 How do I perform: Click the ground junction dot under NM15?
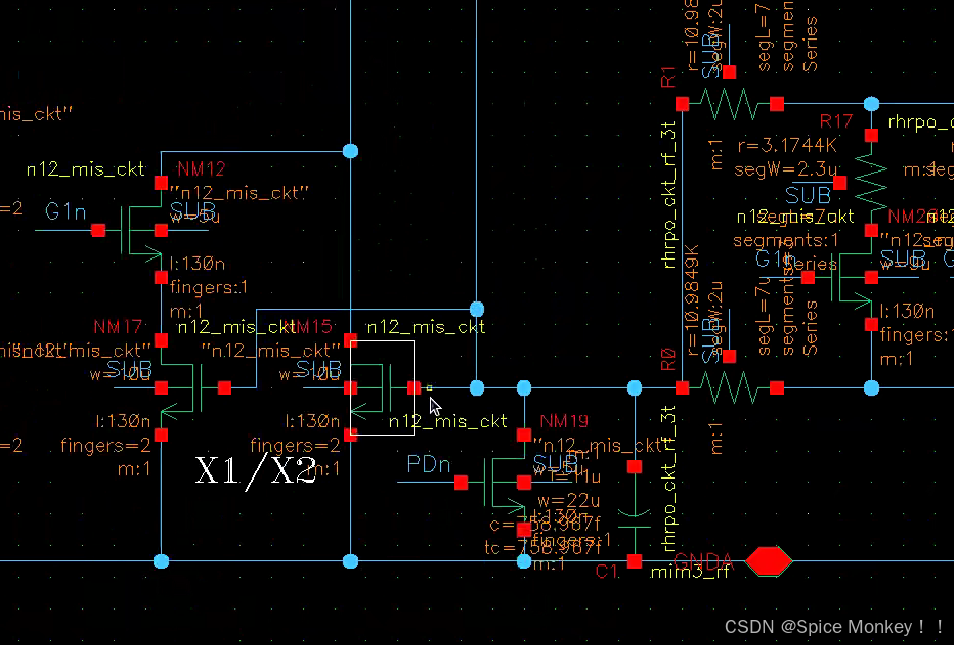(350, 561)
